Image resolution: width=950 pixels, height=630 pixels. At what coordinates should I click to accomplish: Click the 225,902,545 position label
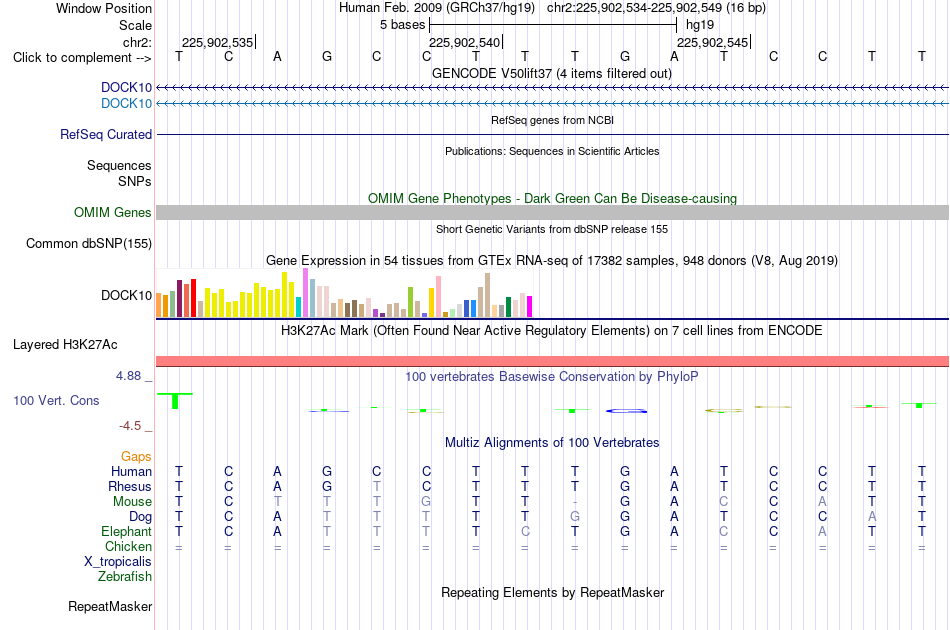click(712, 43)
